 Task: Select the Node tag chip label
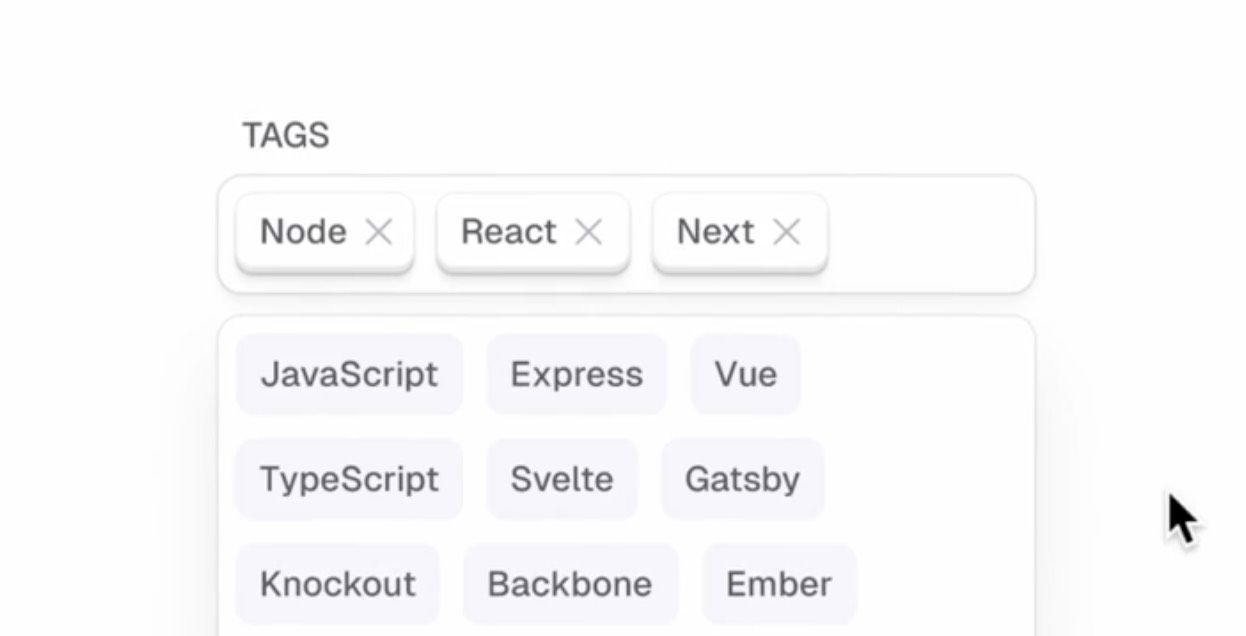click(303, 232)
